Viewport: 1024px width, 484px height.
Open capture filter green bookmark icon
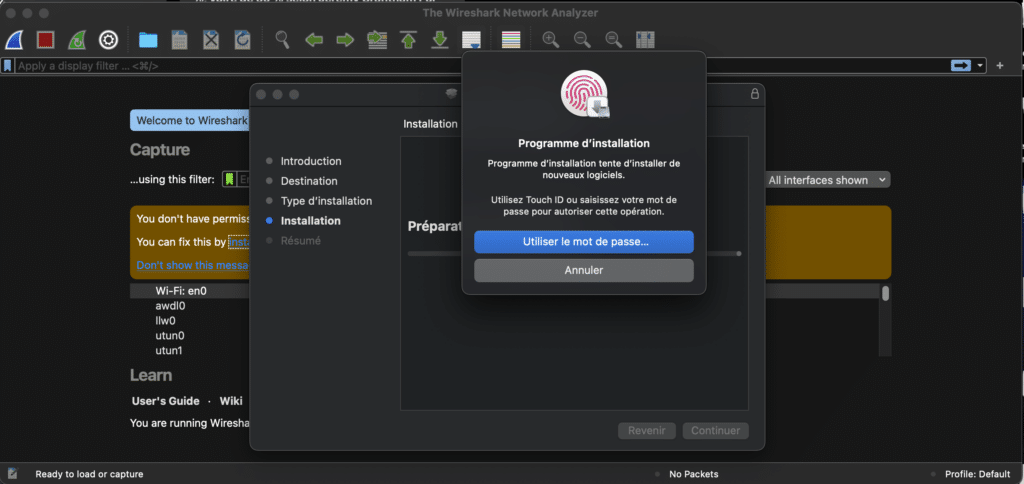point(229,180)
